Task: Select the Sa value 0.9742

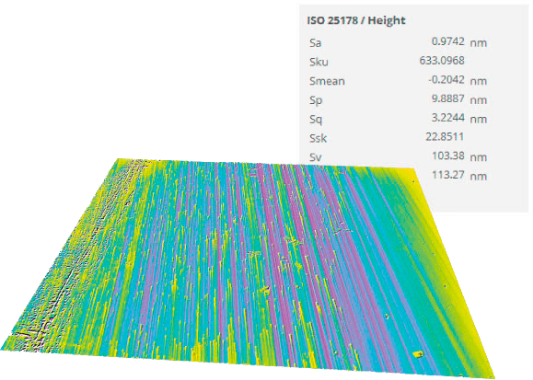Action: click(448, 41)
